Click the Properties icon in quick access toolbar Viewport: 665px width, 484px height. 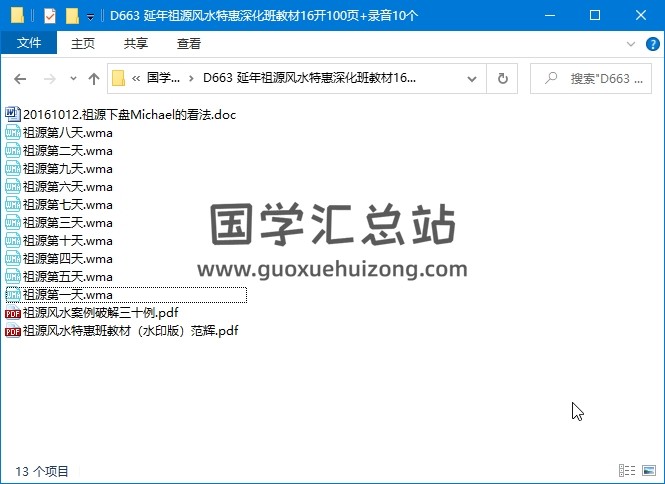click(x=50, y=16)
